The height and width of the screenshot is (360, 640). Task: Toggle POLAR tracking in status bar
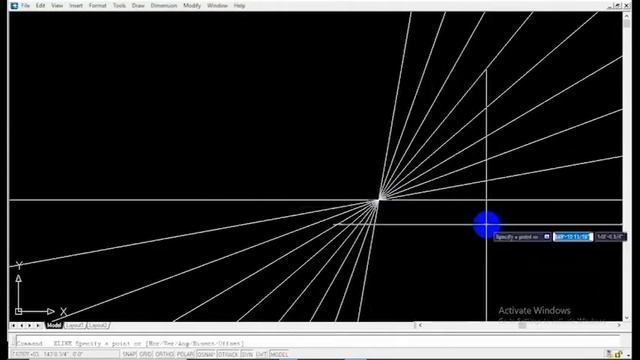tap(185, 354)
